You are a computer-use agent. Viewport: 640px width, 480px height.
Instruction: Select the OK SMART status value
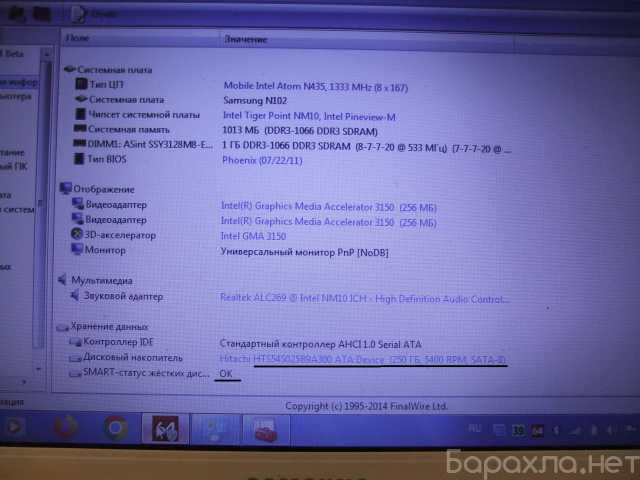pyautogui.click(x=226, y=373)
